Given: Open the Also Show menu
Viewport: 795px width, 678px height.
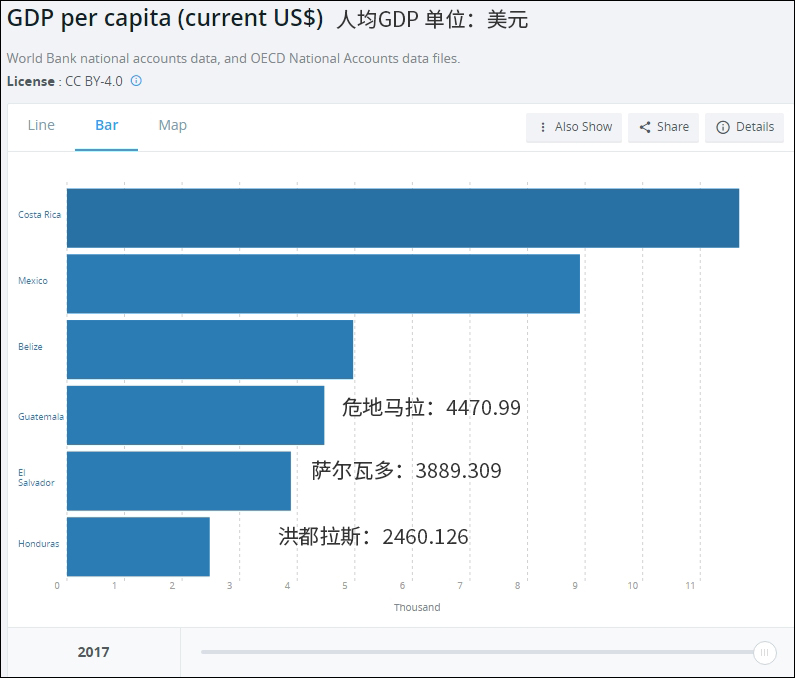Looking at the screenshot, I should click(574, 127).
